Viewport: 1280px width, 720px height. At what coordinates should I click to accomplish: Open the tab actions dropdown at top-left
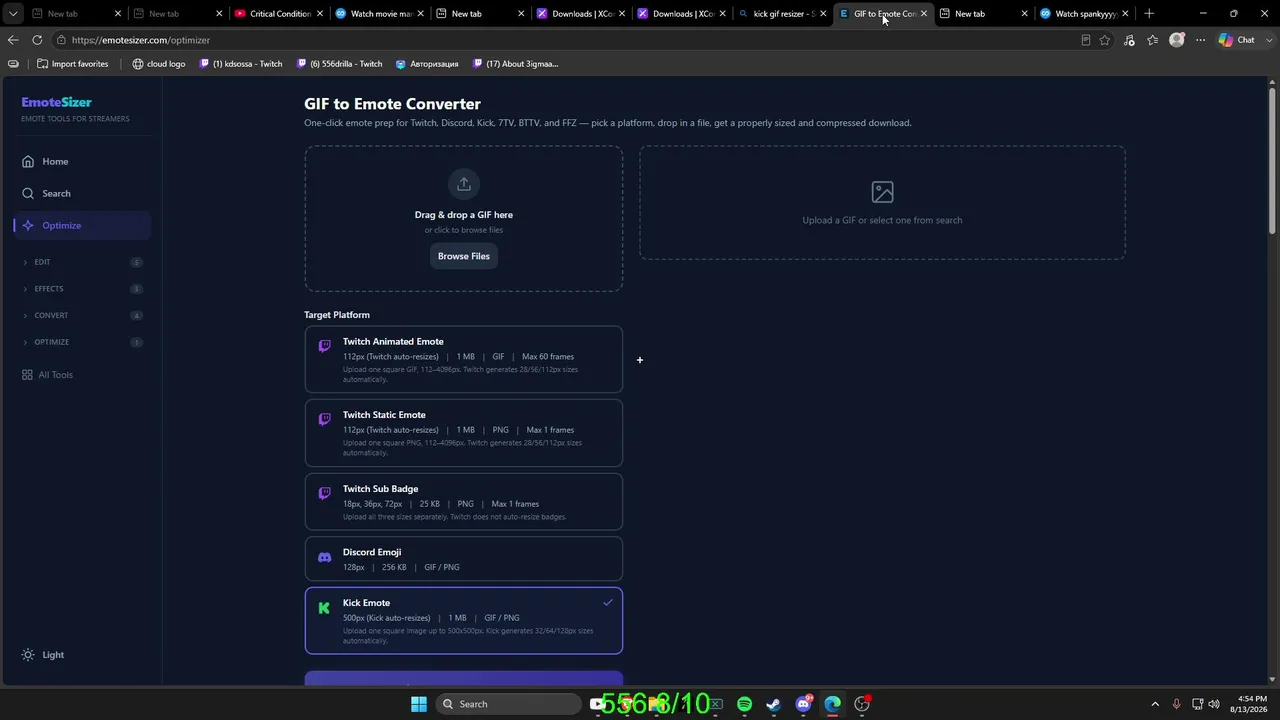pos(13,14)
